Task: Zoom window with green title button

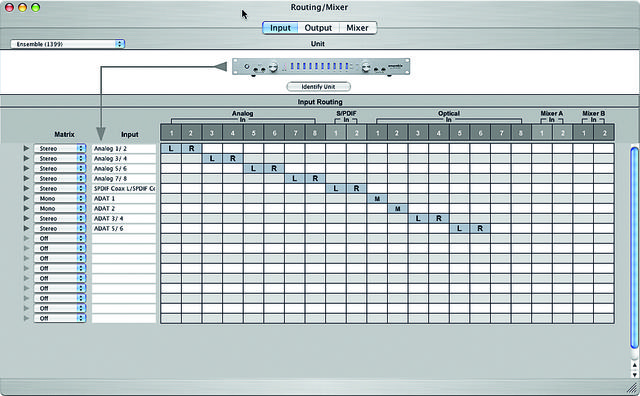Action: 36,7
